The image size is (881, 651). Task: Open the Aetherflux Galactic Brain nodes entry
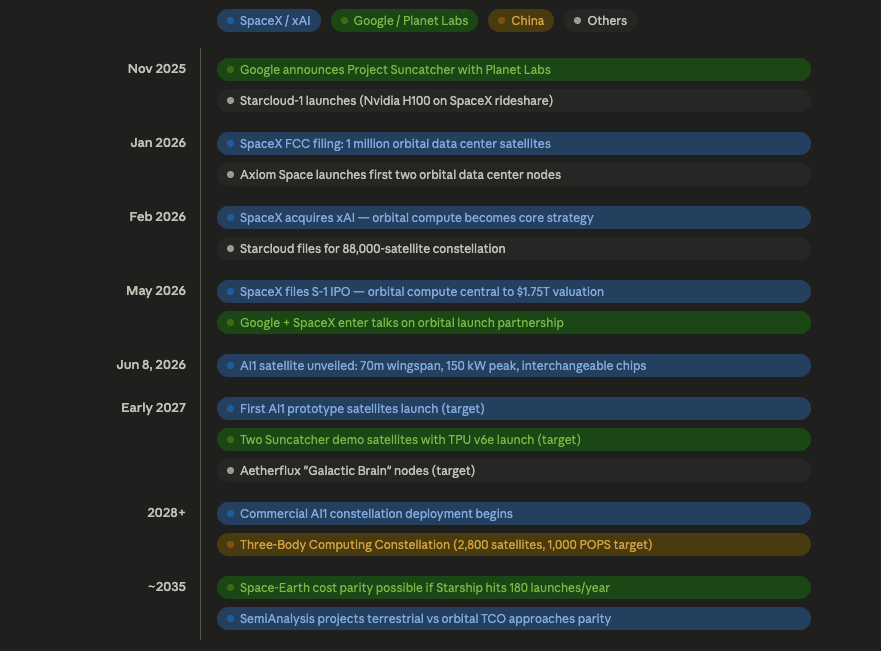click(x=514, y=471)
